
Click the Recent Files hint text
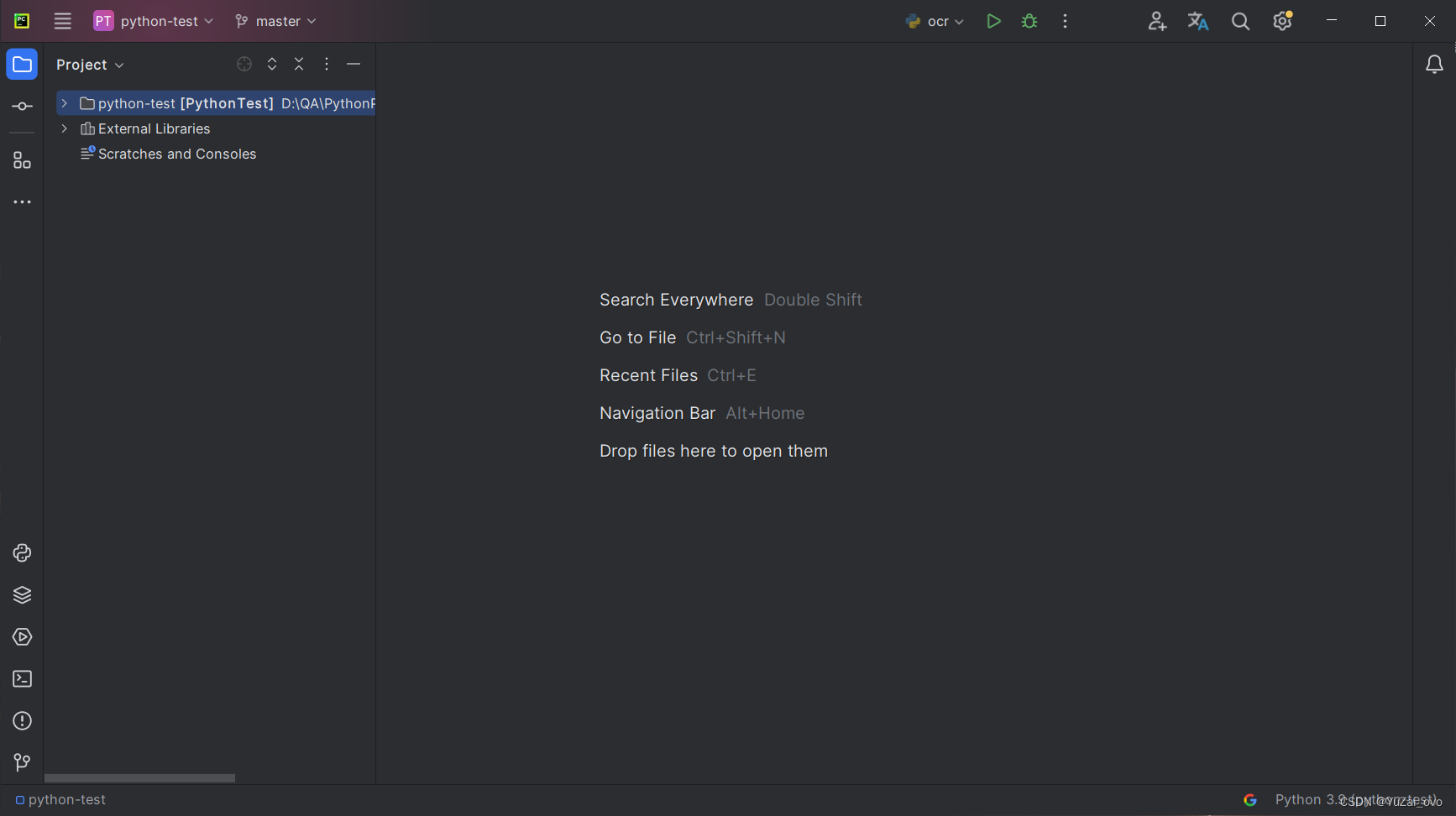pos(648,375)
